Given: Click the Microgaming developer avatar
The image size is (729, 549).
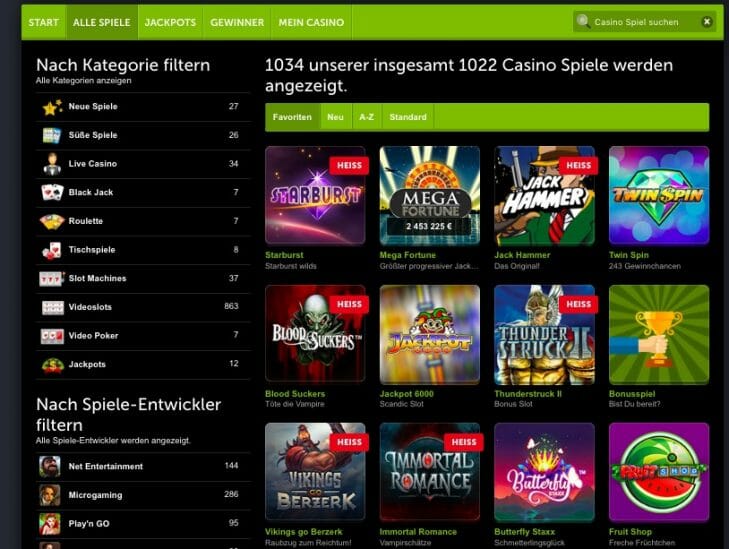Looking at the screenshot, I should [x=50, y=495].
